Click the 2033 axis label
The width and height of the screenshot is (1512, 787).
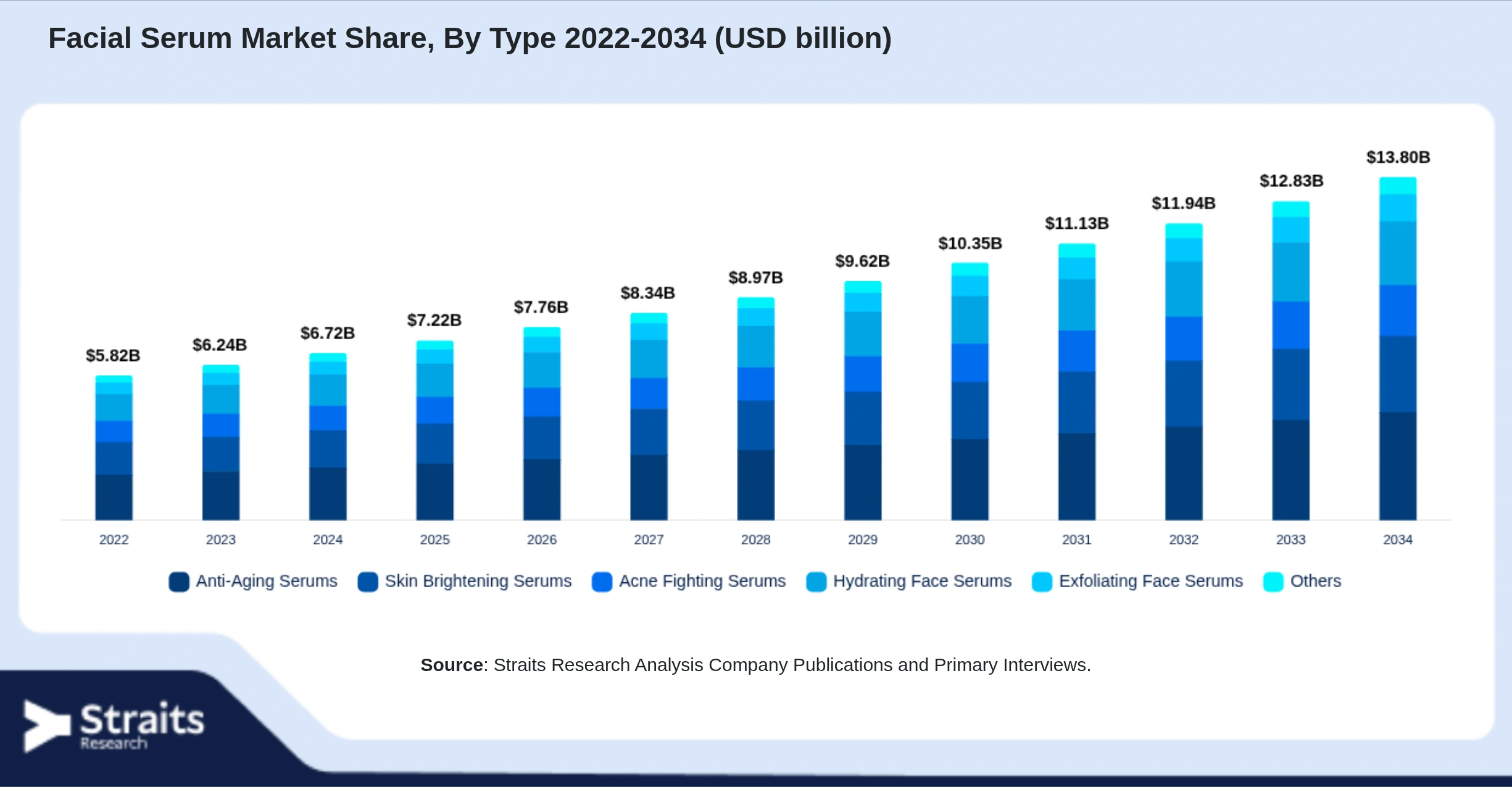[1291, 540]
